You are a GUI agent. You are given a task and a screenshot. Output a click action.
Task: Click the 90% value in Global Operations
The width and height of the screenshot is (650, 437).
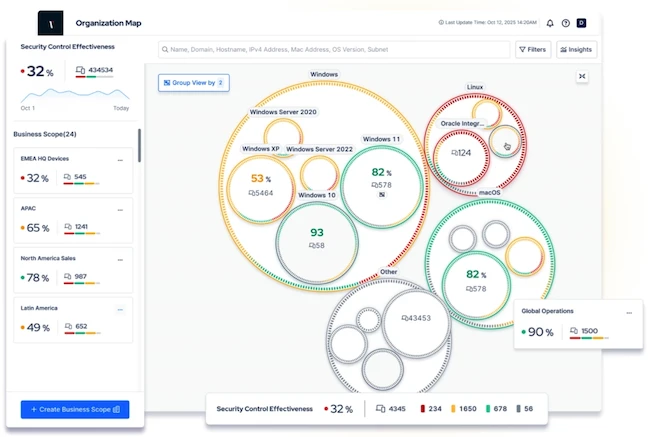pos(541,332)
